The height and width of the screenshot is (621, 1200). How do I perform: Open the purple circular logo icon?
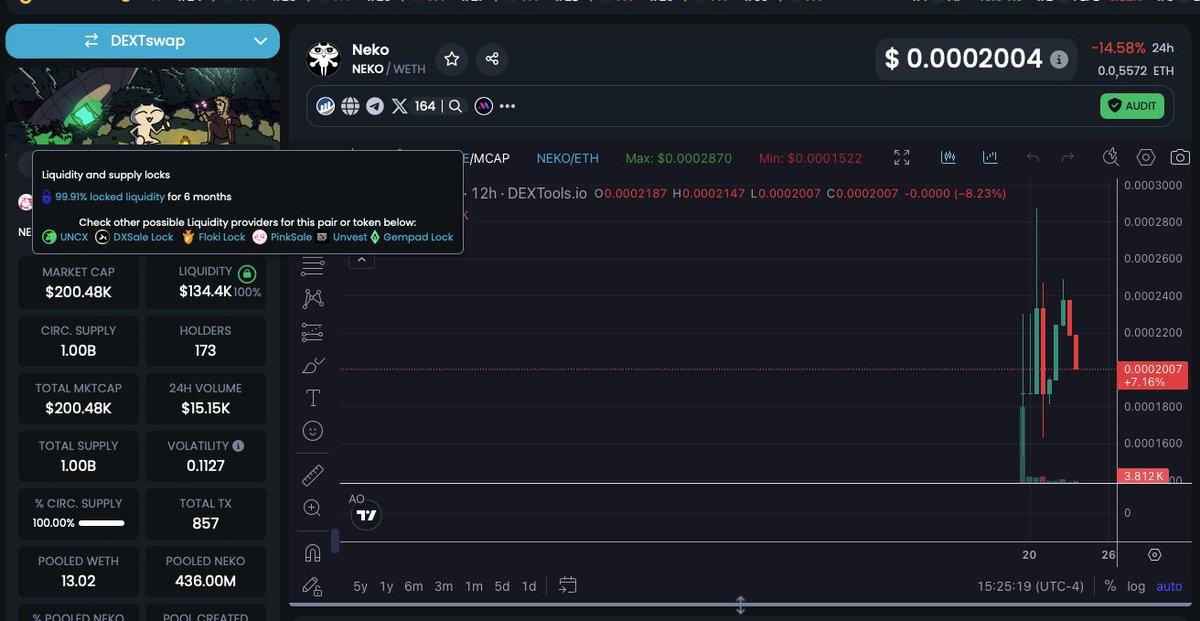tap(483, 106)
